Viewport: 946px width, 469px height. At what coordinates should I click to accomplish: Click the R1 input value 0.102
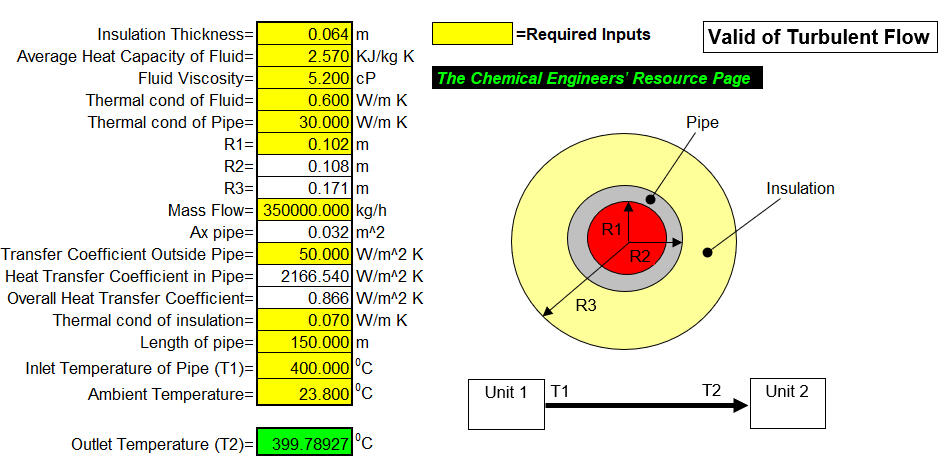(304, 144)
